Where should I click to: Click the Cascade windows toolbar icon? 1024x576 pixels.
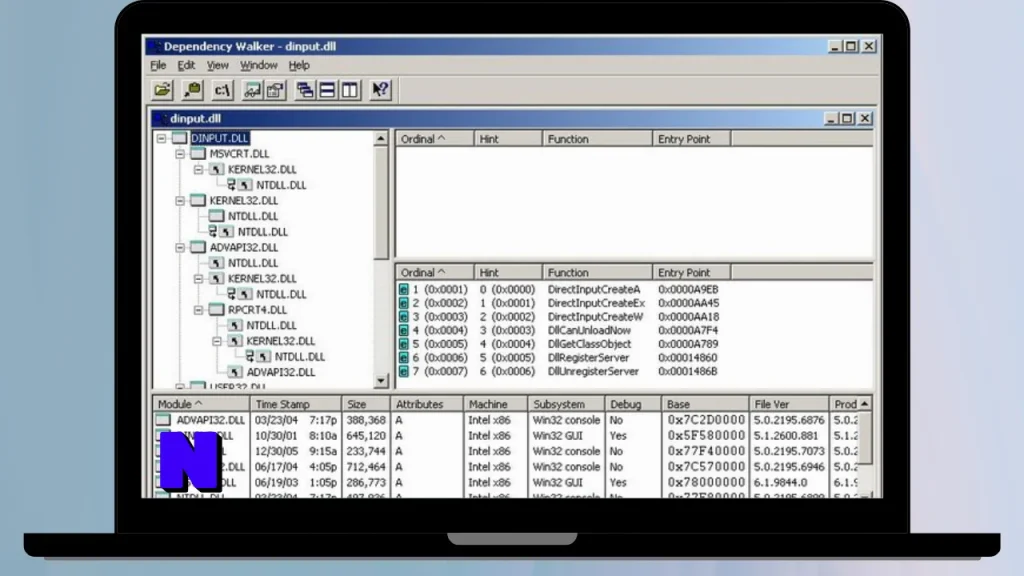[304, 90]
